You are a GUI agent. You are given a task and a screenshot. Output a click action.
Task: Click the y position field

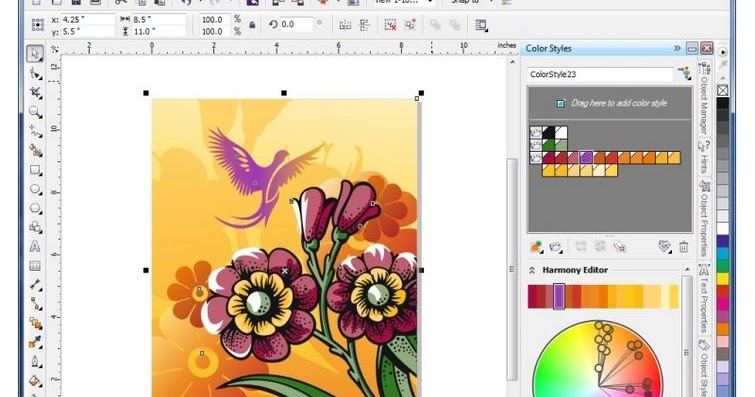coord(88,31)
